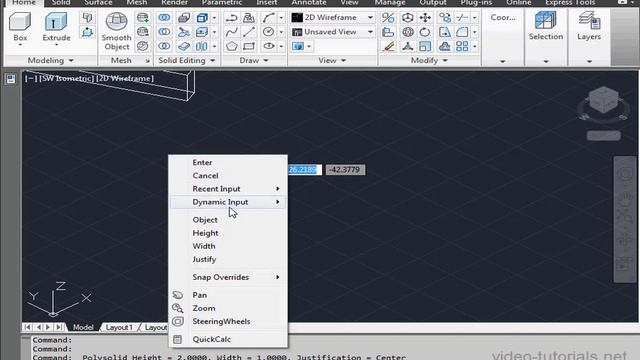Select the Justify option in context menu
This screenshot has height=360, width=640.
click(x=228, y=259)
